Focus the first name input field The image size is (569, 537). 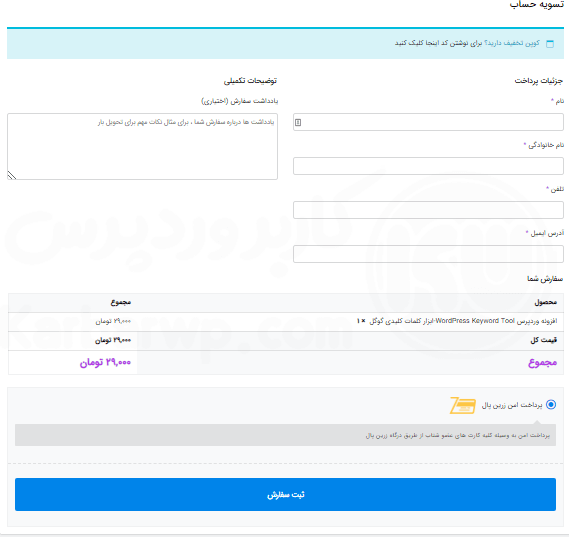pyautogui.click(x=428, y=122)
